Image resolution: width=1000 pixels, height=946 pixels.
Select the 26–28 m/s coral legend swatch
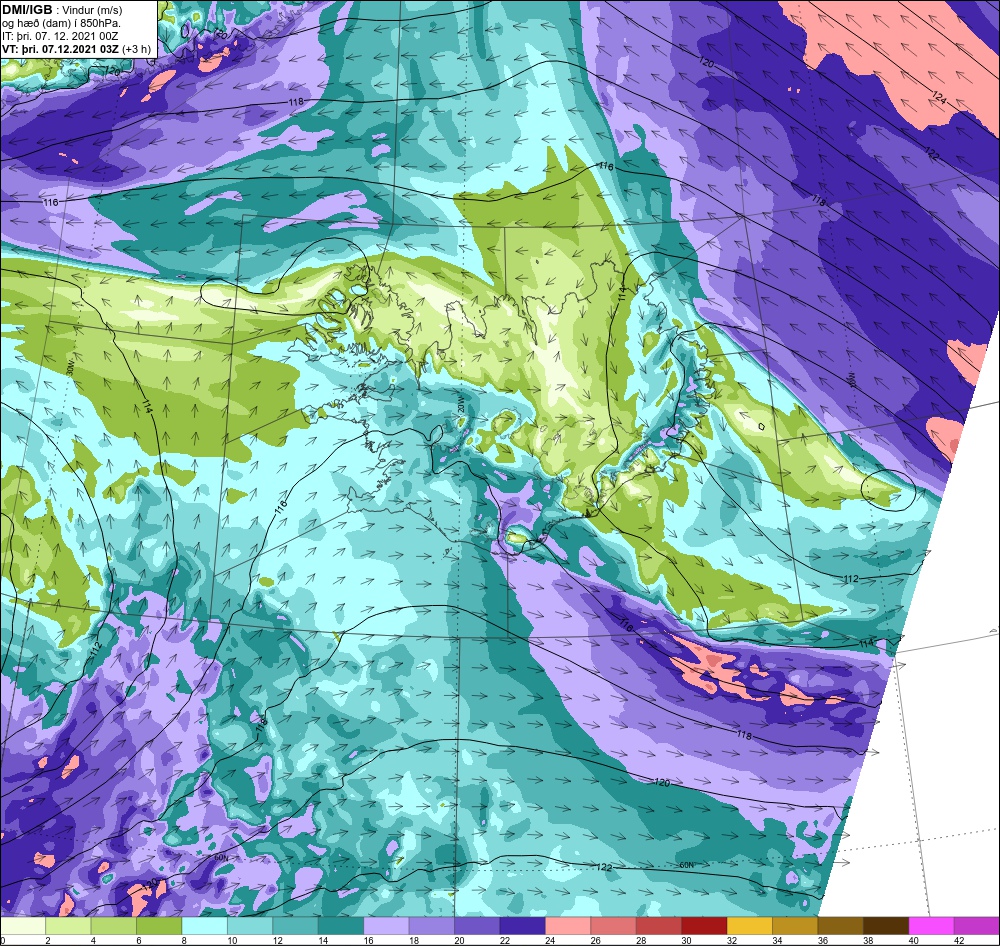614,926
